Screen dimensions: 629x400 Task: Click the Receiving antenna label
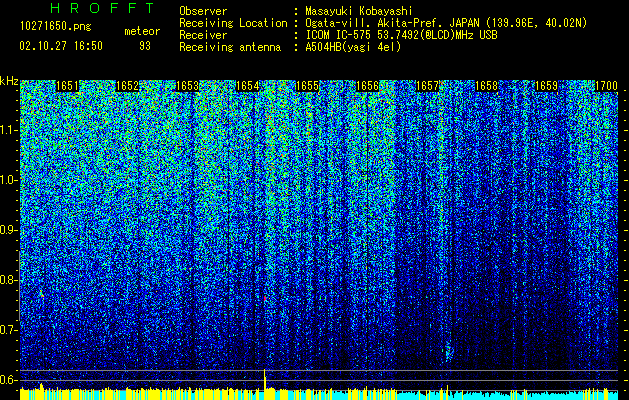pos(230,47)
